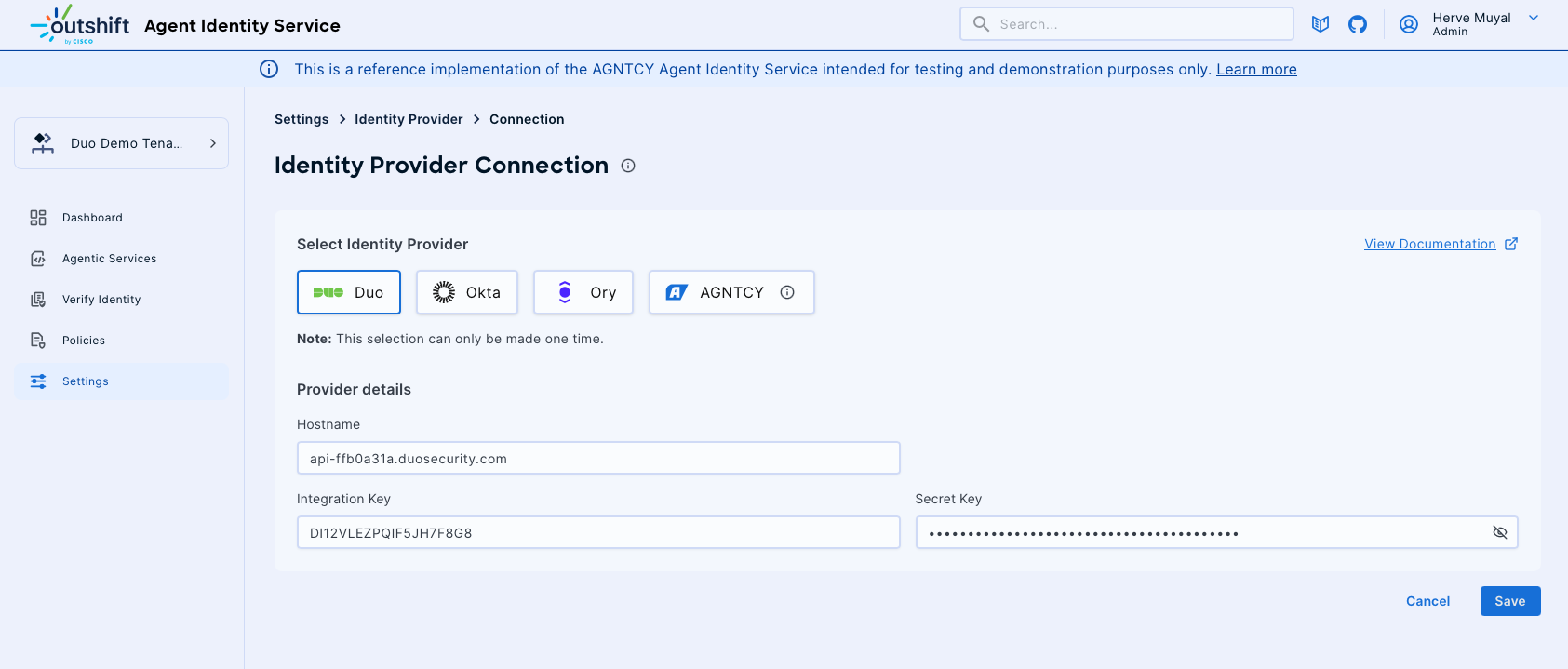Viewport: 1568px width, 669px height.
Task: Click the Ory logo icon
Action: coord(565,292)
